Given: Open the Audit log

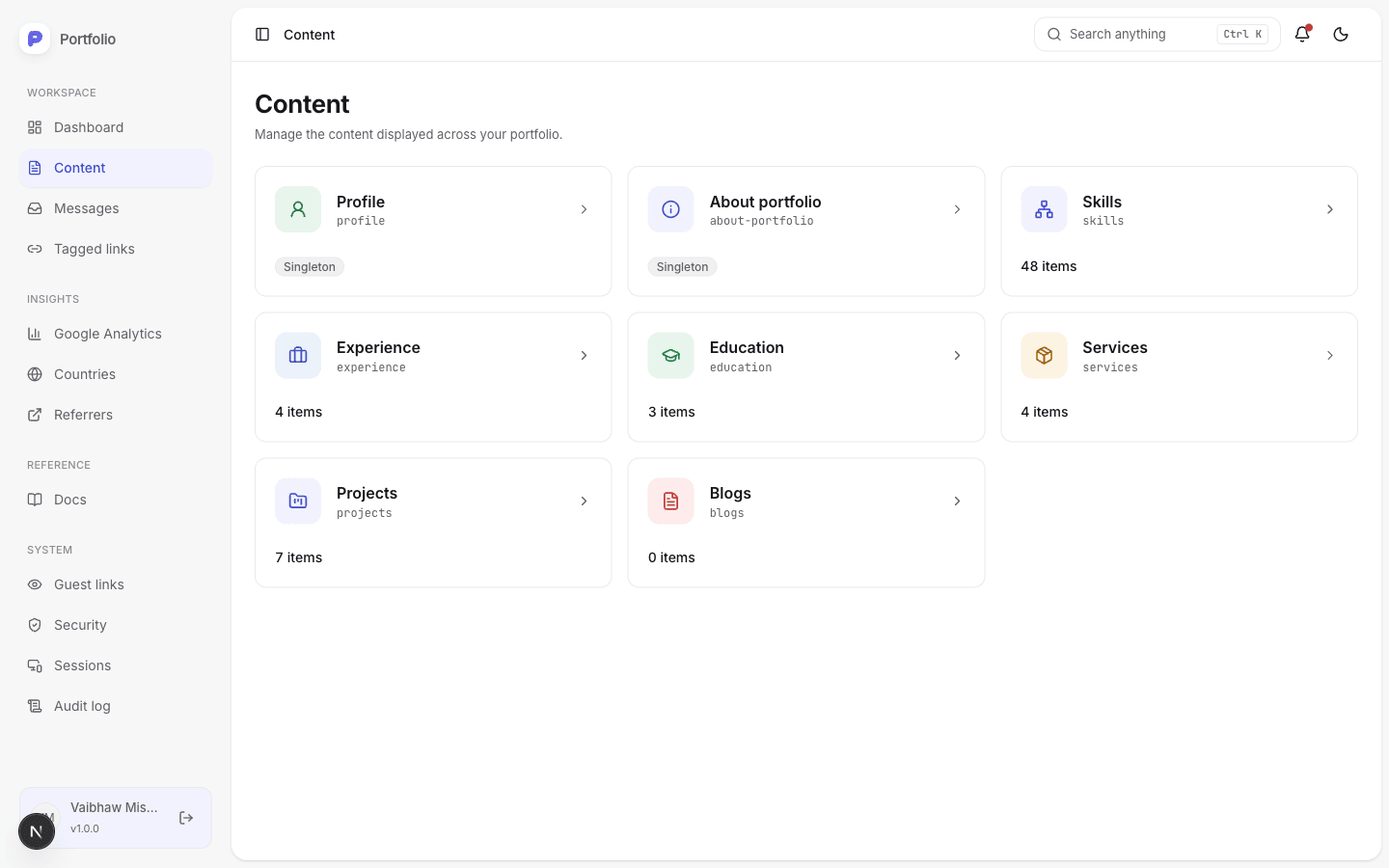Looking at the screenshot, I should [x=116, y=706].
